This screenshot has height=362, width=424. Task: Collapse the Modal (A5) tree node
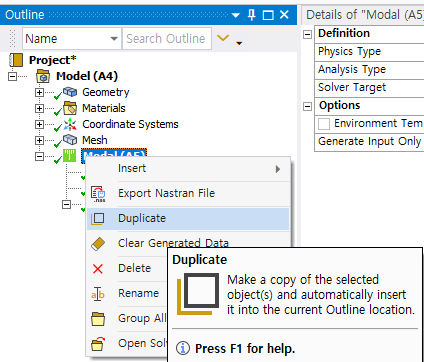39,156
